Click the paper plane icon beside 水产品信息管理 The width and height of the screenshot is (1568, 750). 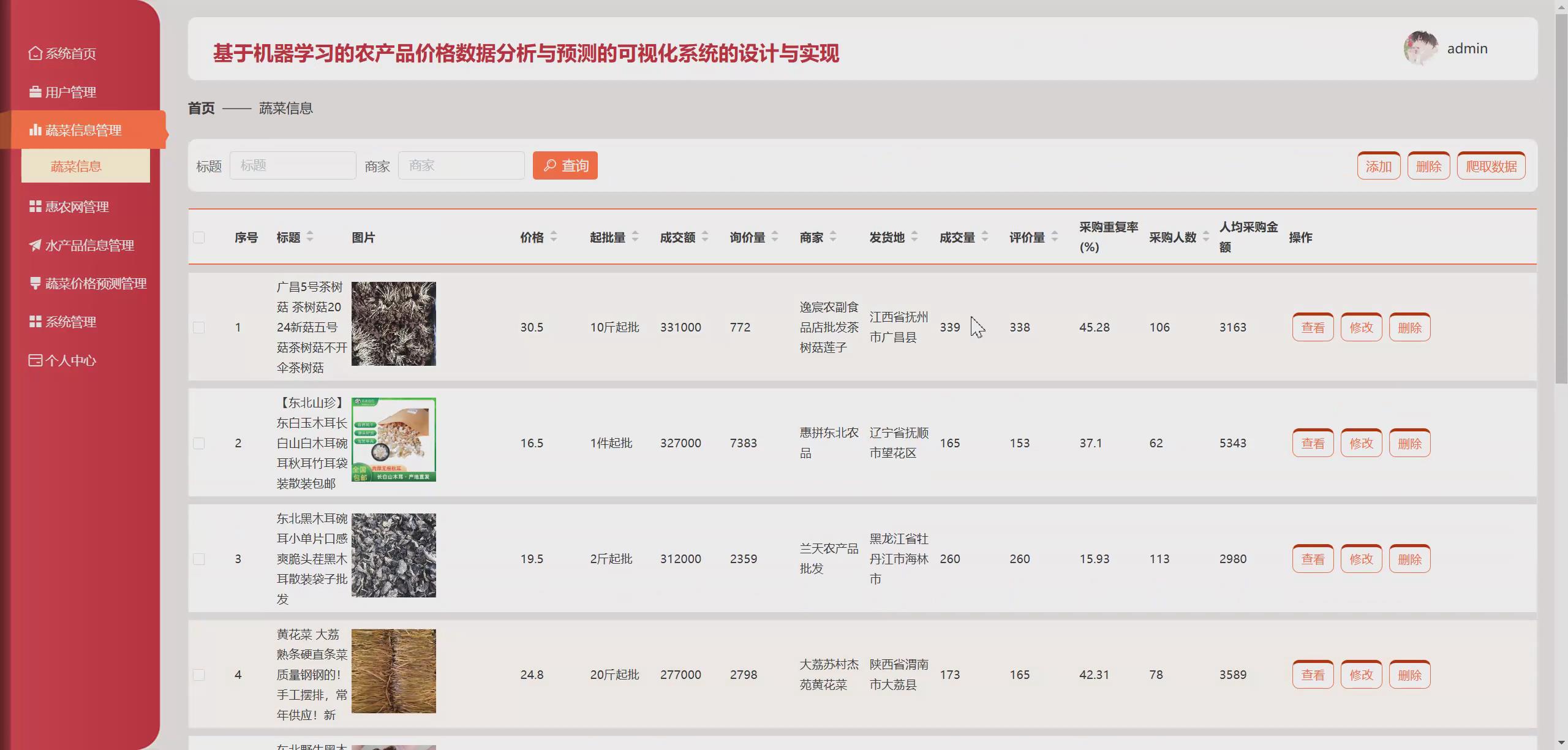coord(36,245)
